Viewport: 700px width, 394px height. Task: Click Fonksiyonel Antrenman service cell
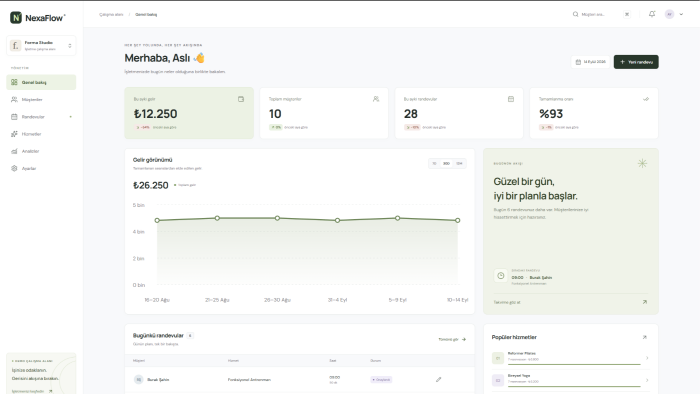click(249, 380)
